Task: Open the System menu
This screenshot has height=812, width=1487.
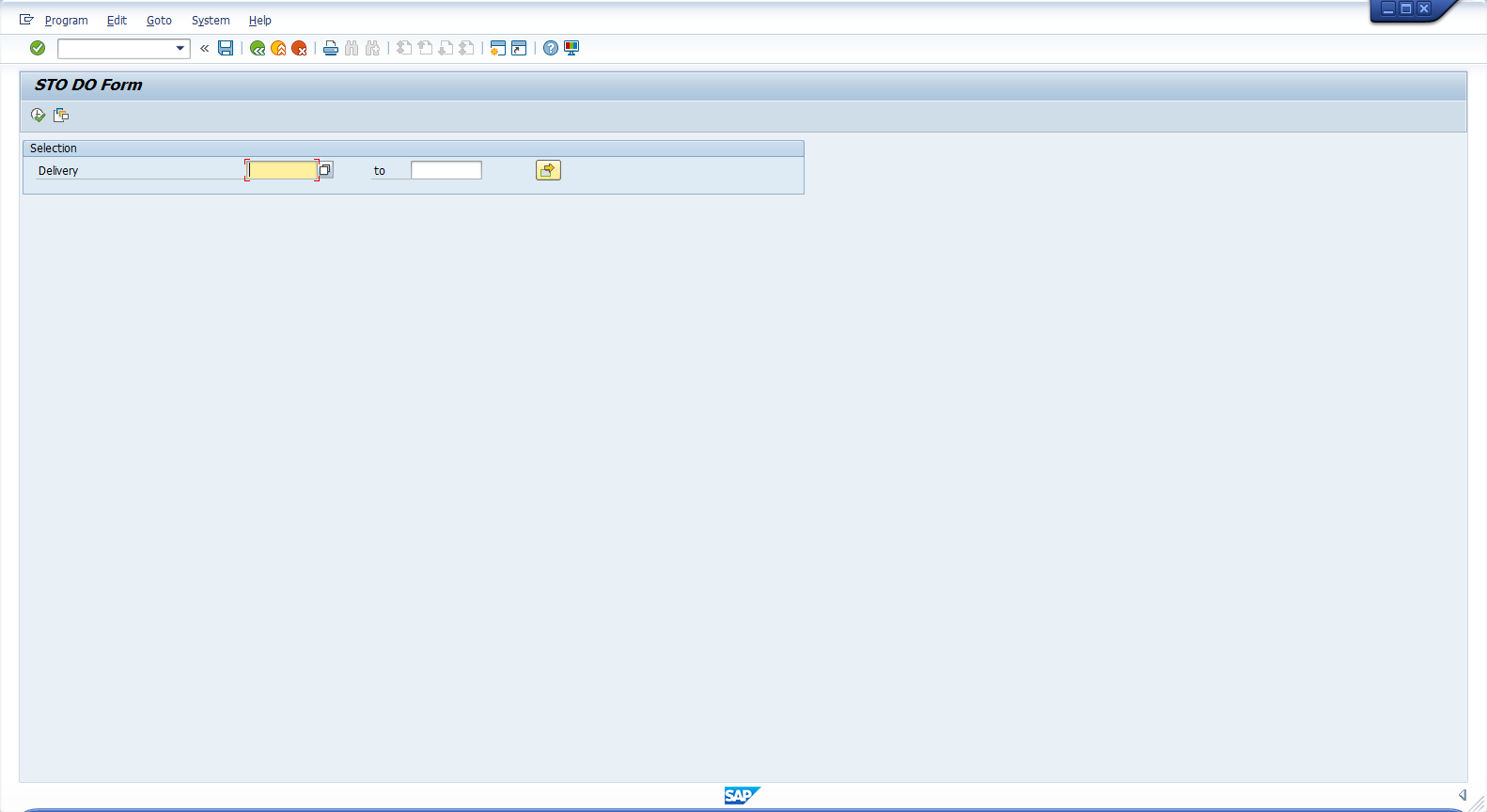Action: coord(211,21)
